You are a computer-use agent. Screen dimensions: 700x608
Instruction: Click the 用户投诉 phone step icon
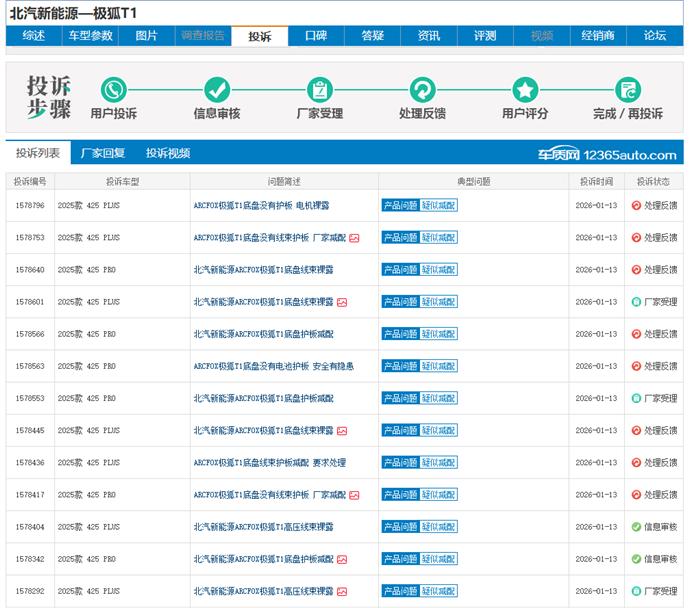113,90
